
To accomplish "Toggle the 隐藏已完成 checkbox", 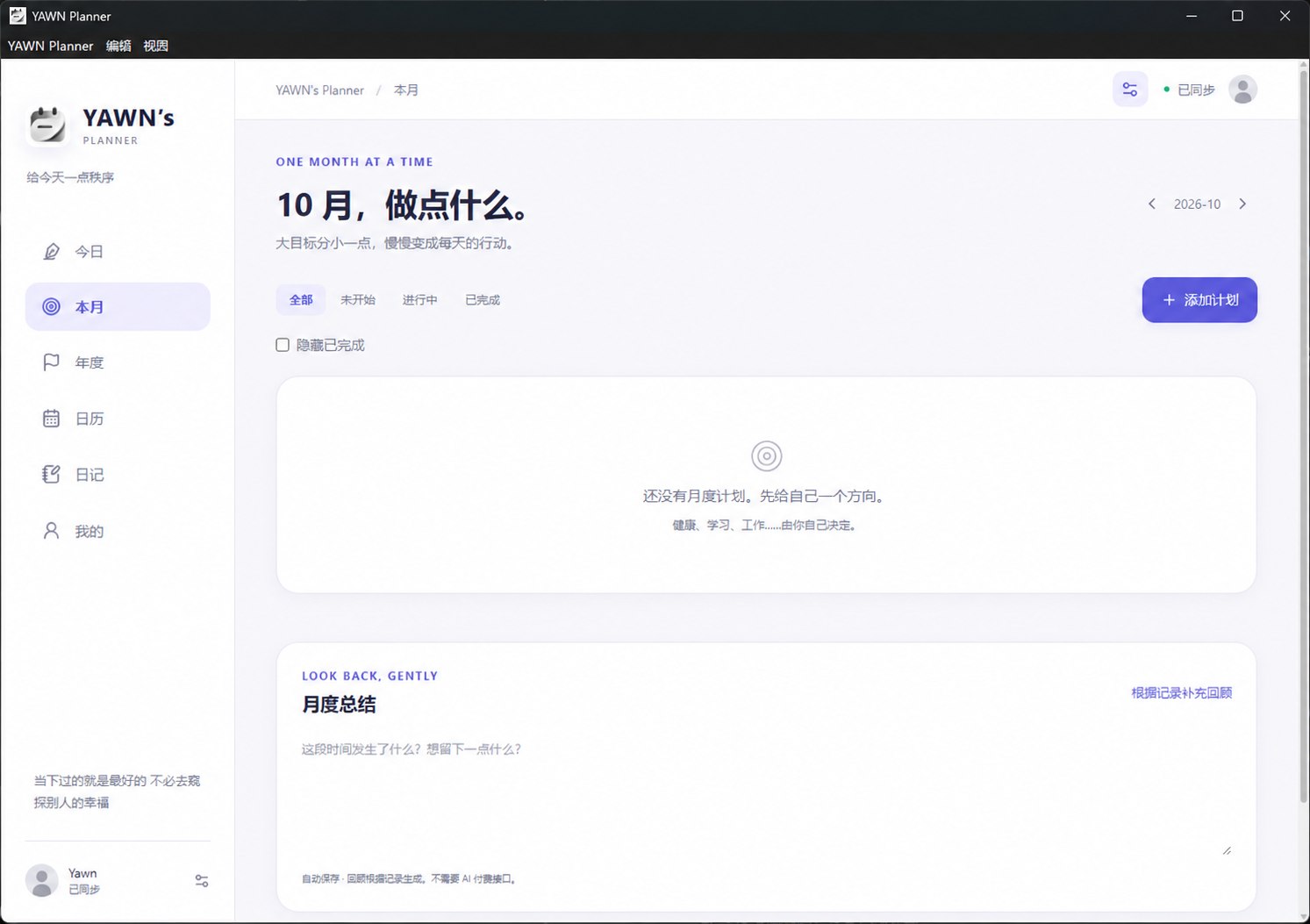I will (283, 345).
